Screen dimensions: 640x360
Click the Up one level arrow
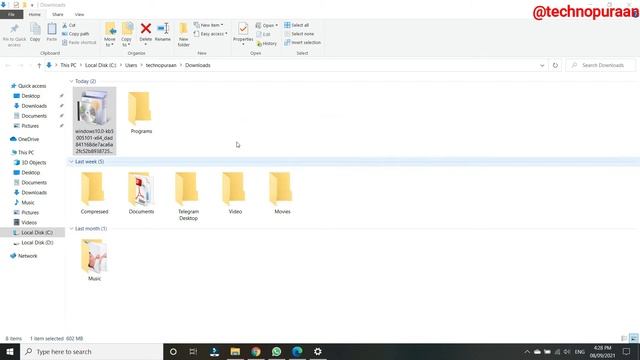[x=39, y=65]
